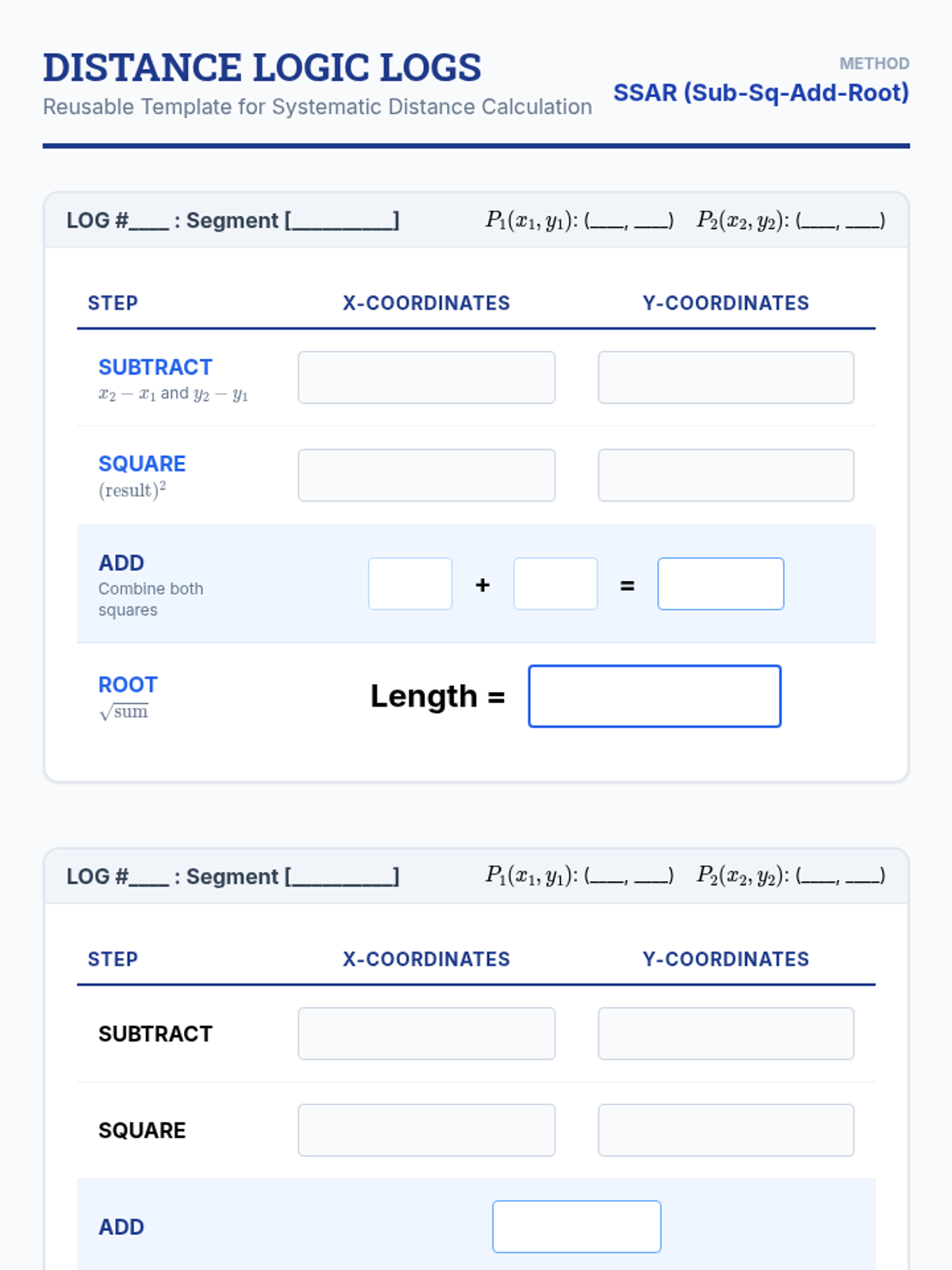Viewport: 952px width, 1270px height.
Task: Click the second log's Square X-coordinates box
Action: [x=426, y=1130]
